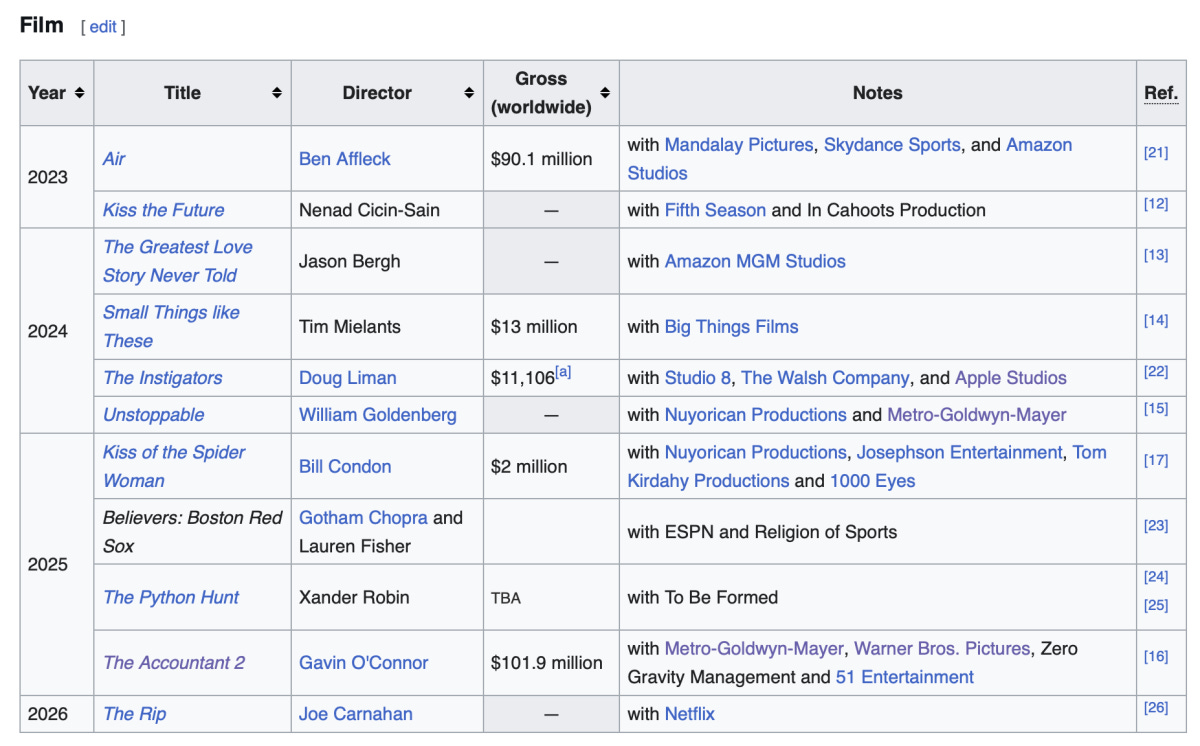Screen dimensions: 1200x746
Task: Open Kiss the Future film link
Action: click(x=163, y=210)
